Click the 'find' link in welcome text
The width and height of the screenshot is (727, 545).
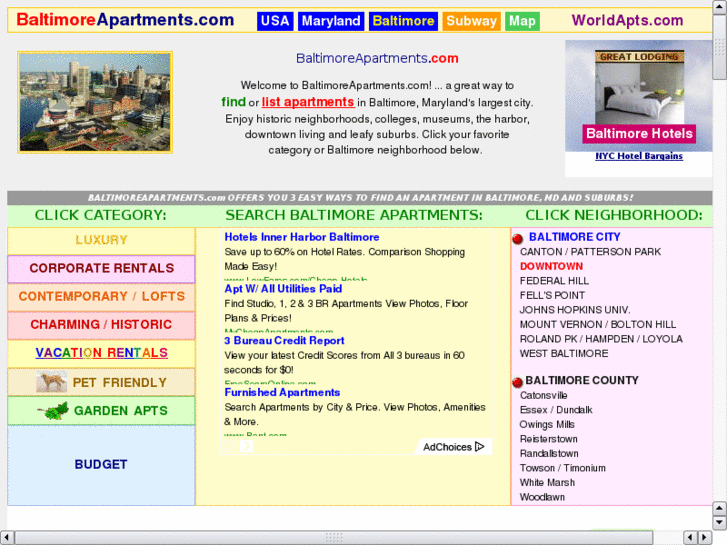233,102
